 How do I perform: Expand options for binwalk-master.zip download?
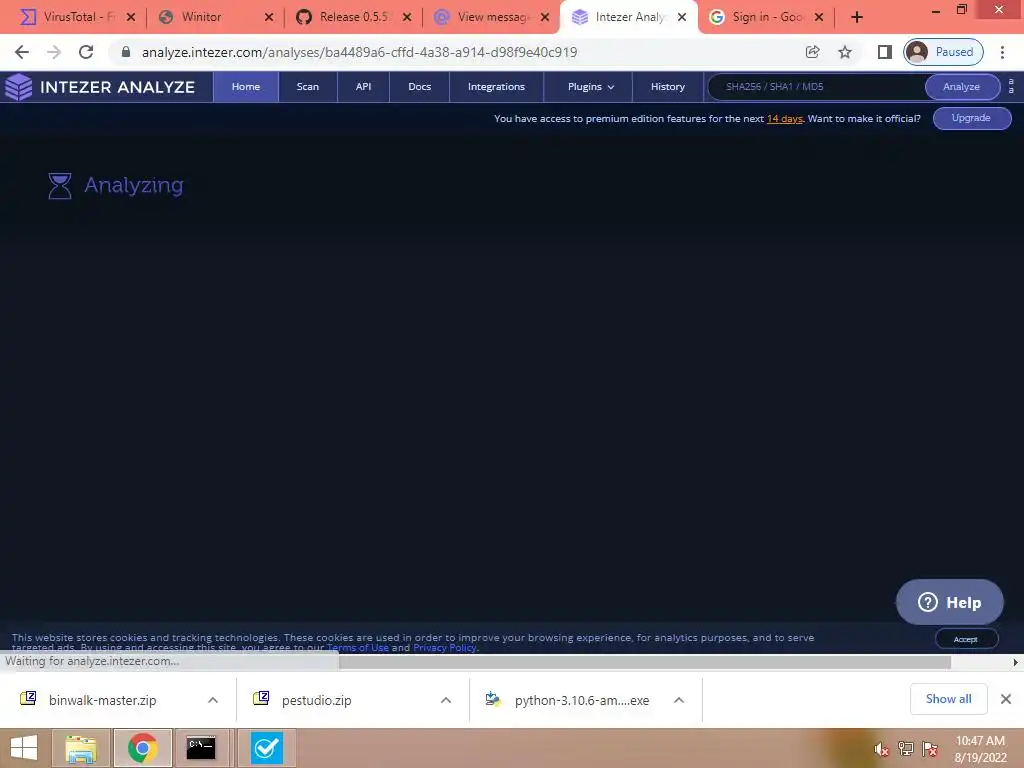pos(213,701)
